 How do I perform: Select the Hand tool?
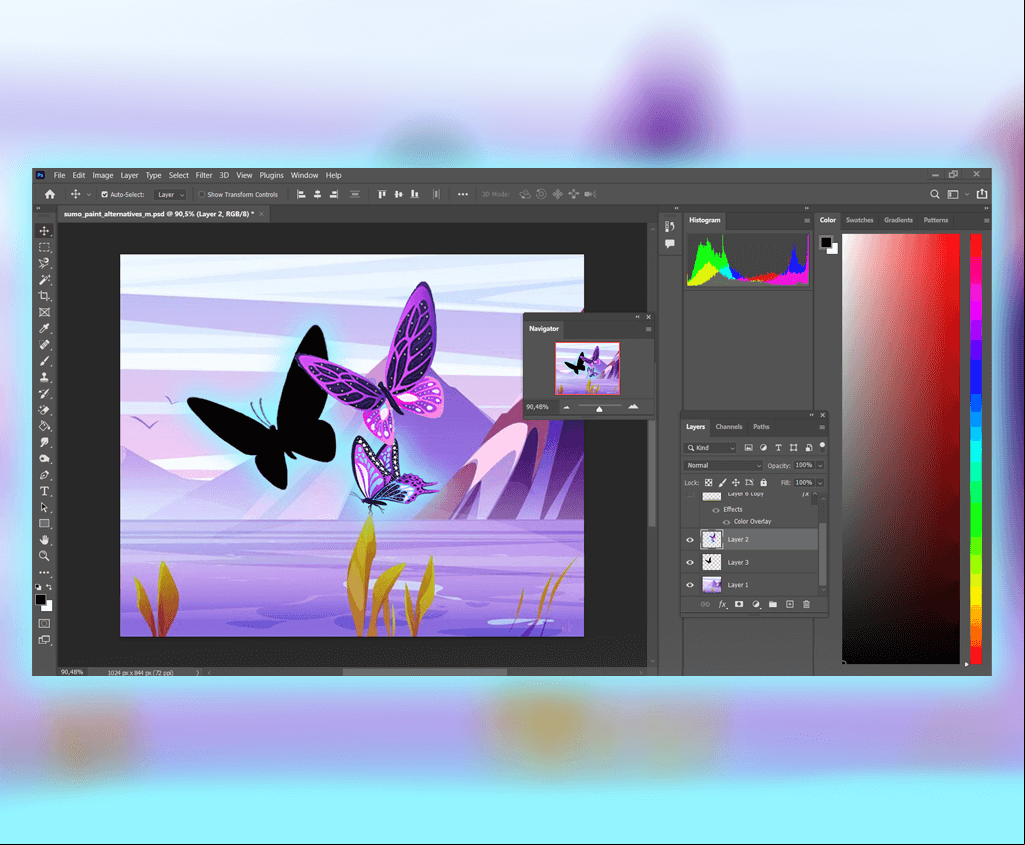44,540
